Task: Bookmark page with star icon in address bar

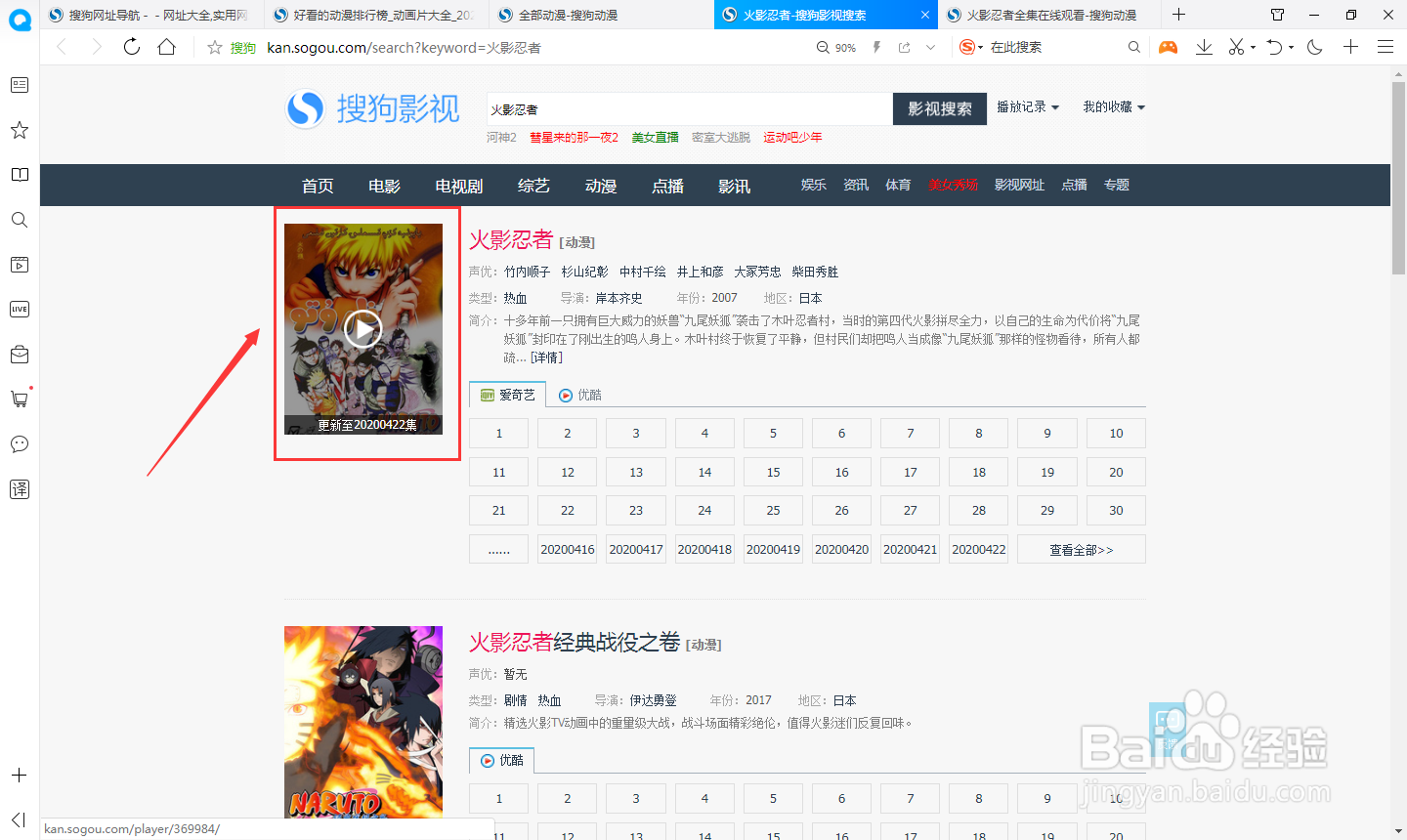Action: point(215,47)
